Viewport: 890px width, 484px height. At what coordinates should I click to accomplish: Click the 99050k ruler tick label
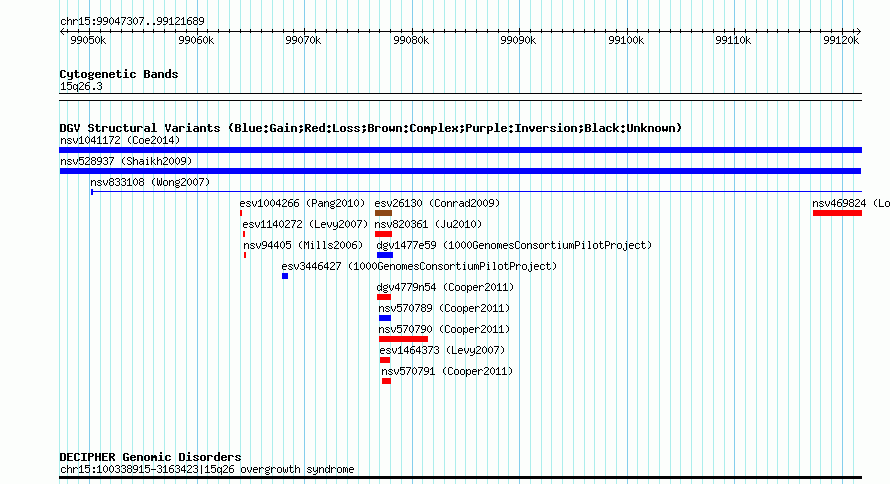pos(88,40)
